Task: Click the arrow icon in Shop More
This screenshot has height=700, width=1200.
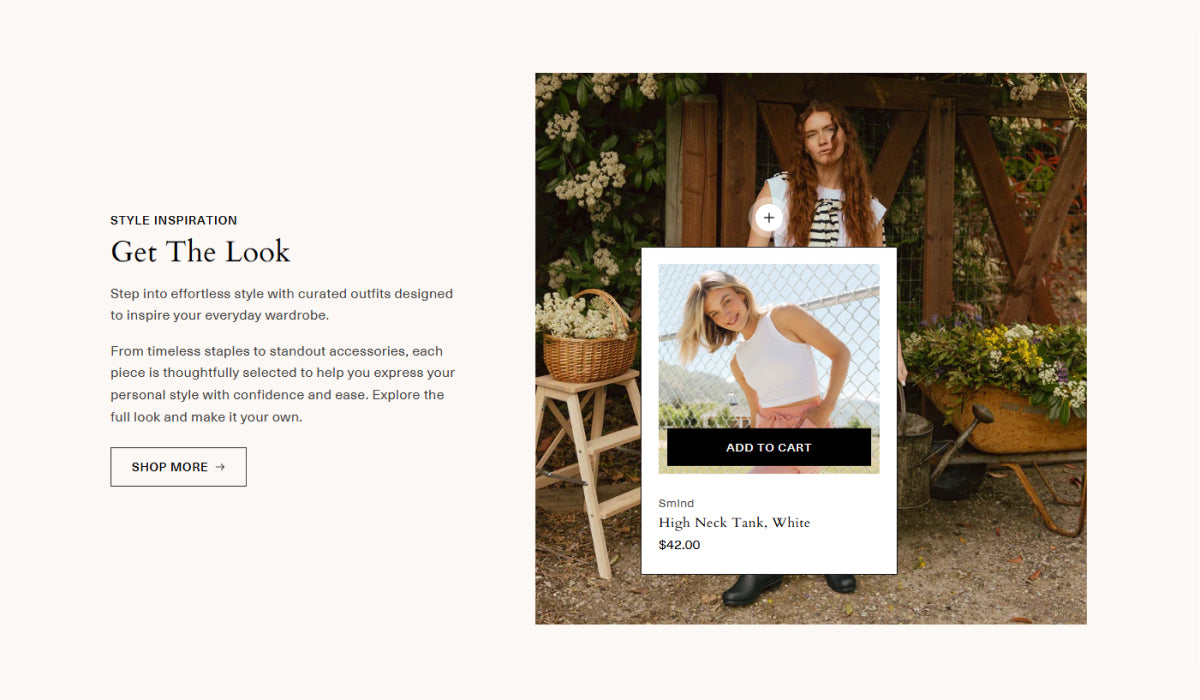Action: click(x=220, y=467)
